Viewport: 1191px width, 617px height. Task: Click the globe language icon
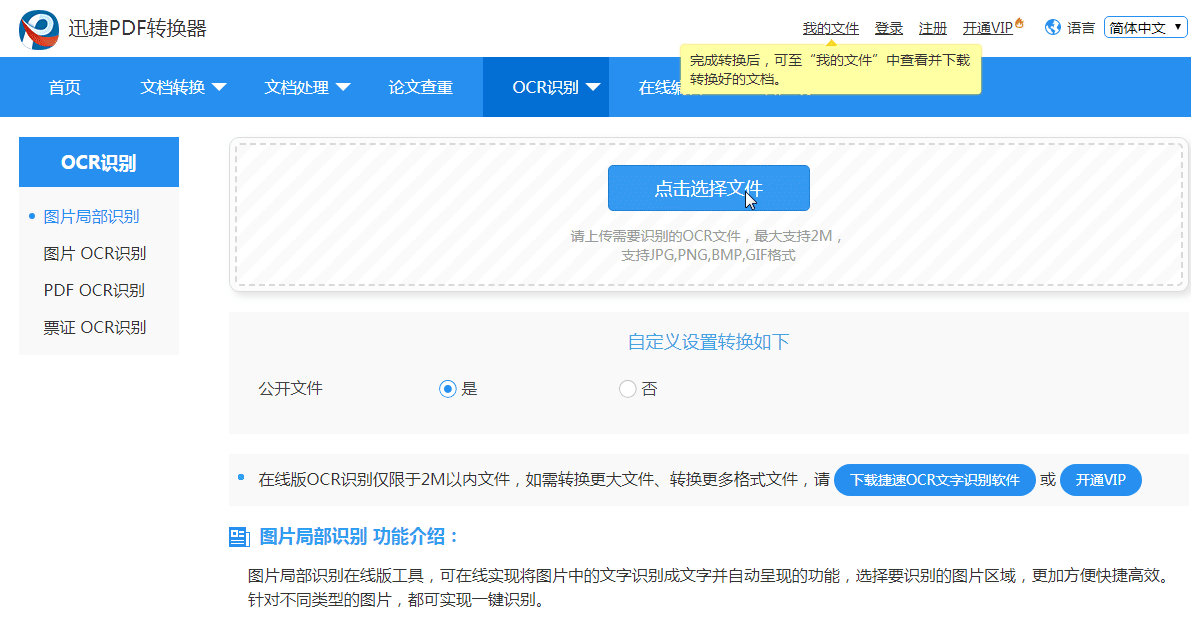(x=1052, y=27)
